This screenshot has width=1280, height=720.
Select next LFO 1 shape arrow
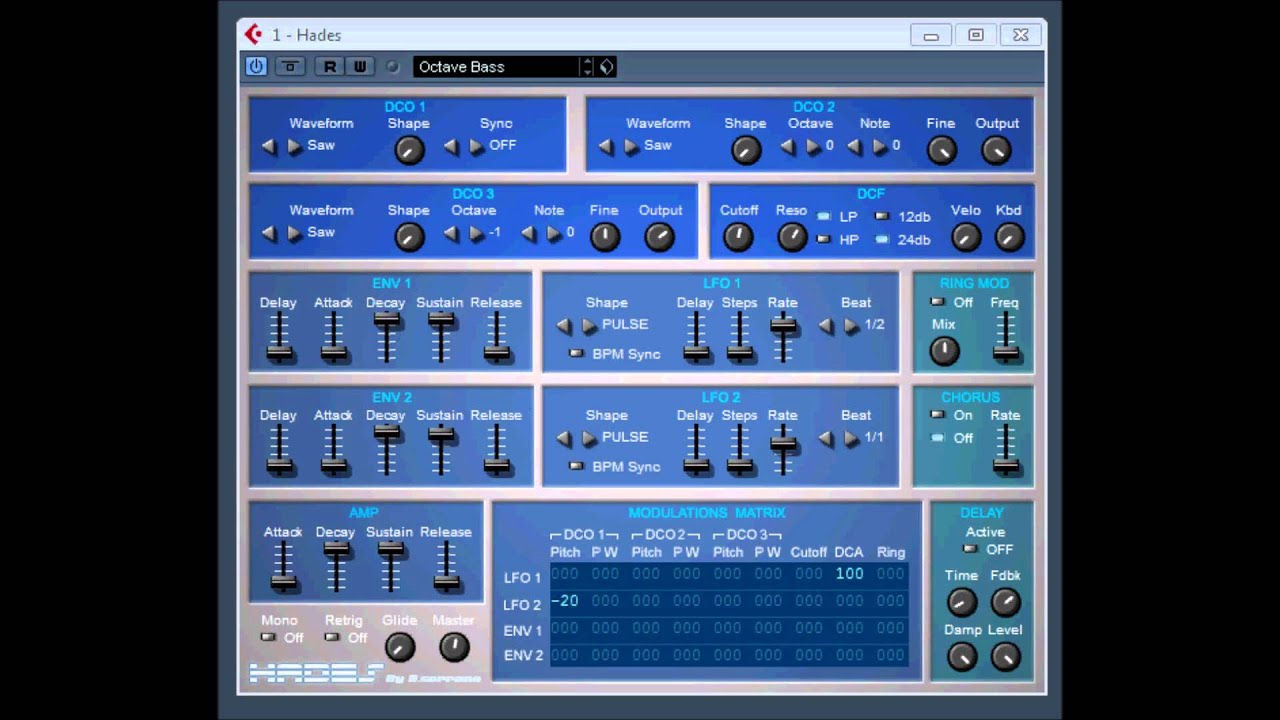[589, 326]
